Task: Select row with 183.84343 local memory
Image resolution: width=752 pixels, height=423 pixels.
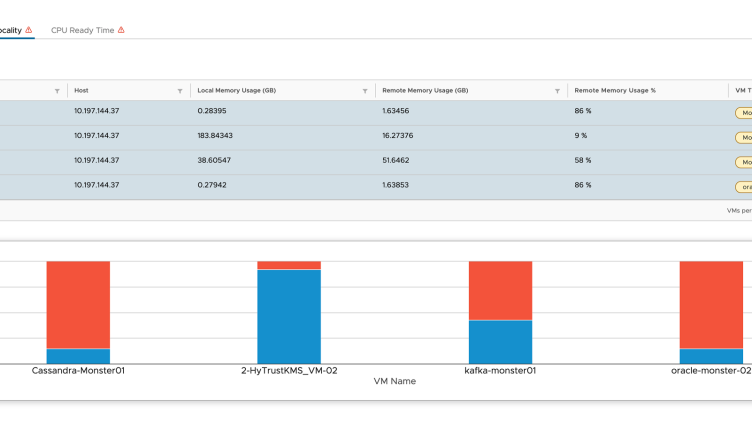Action: [376, 138]
